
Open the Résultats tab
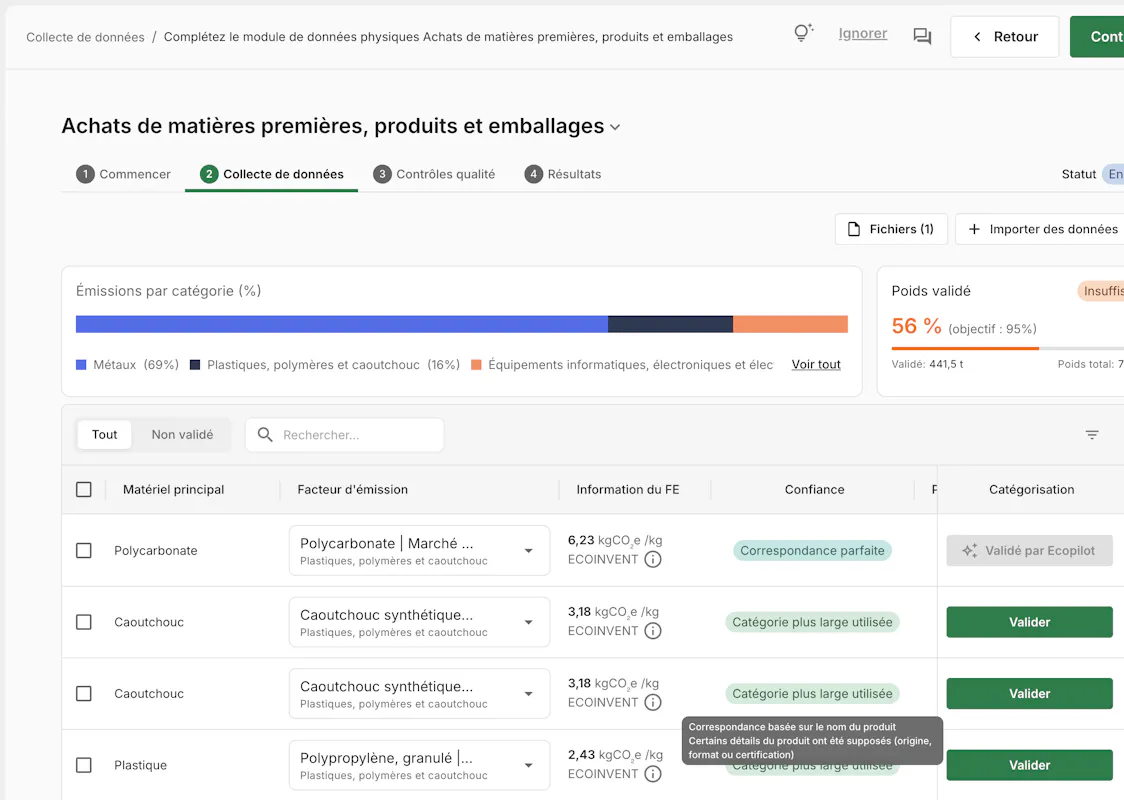pos(563,174)
